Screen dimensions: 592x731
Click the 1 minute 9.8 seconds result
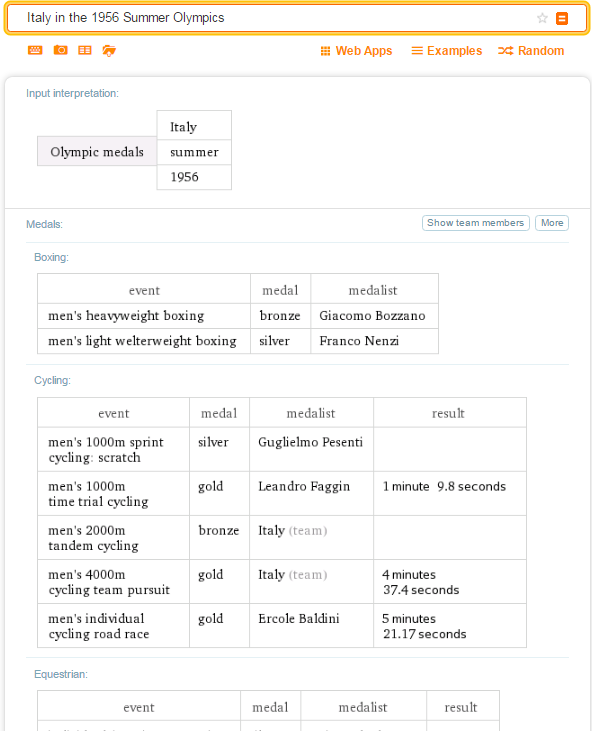[444, 486]
